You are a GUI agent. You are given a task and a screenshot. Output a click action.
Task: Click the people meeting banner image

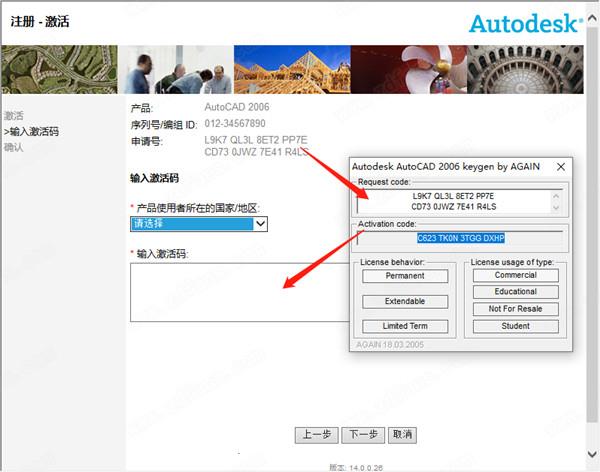(x=176, y=69)
